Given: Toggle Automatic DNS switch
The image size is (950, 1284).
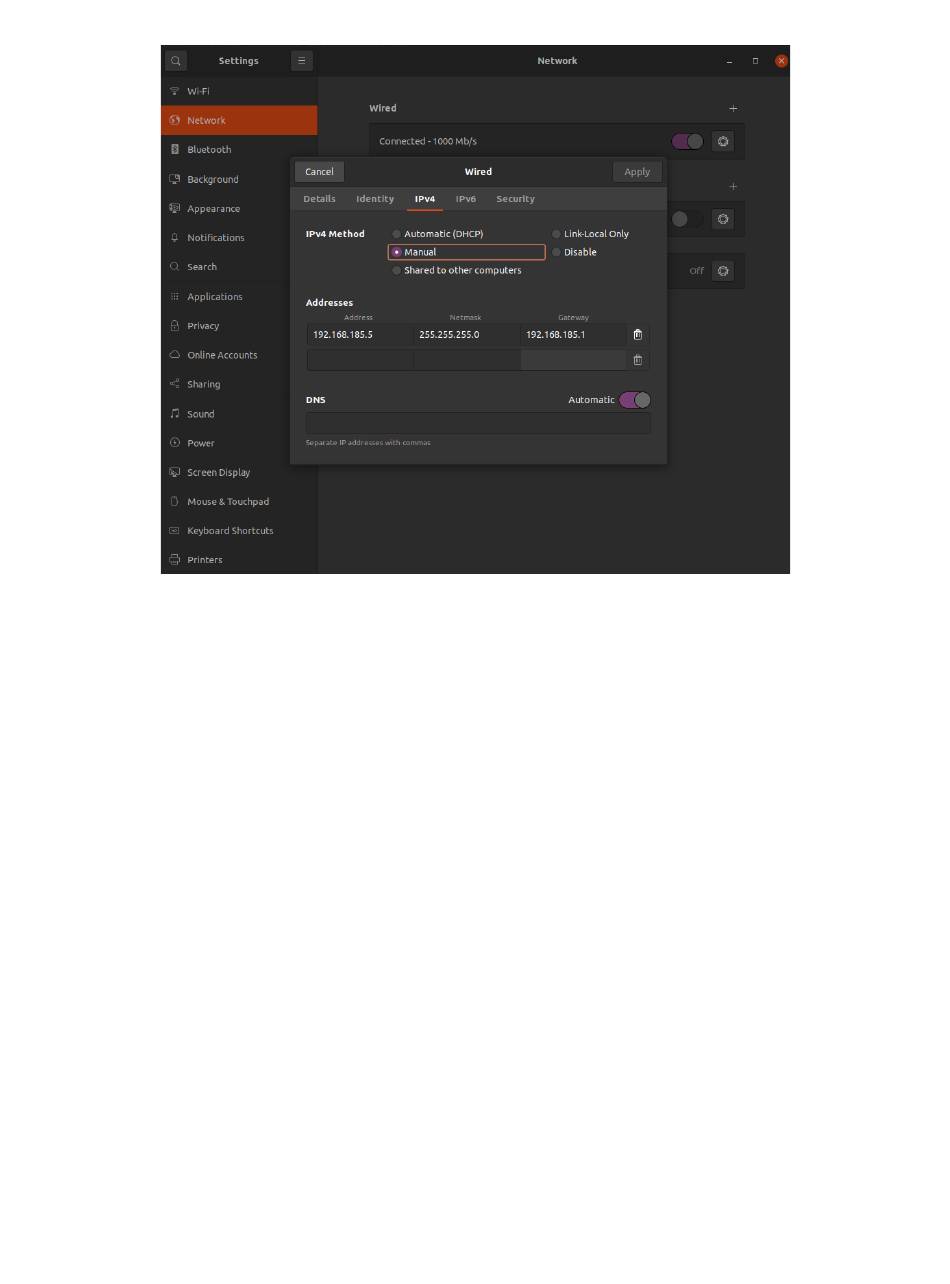Looking at the screenshot, I should pos(635,400).
